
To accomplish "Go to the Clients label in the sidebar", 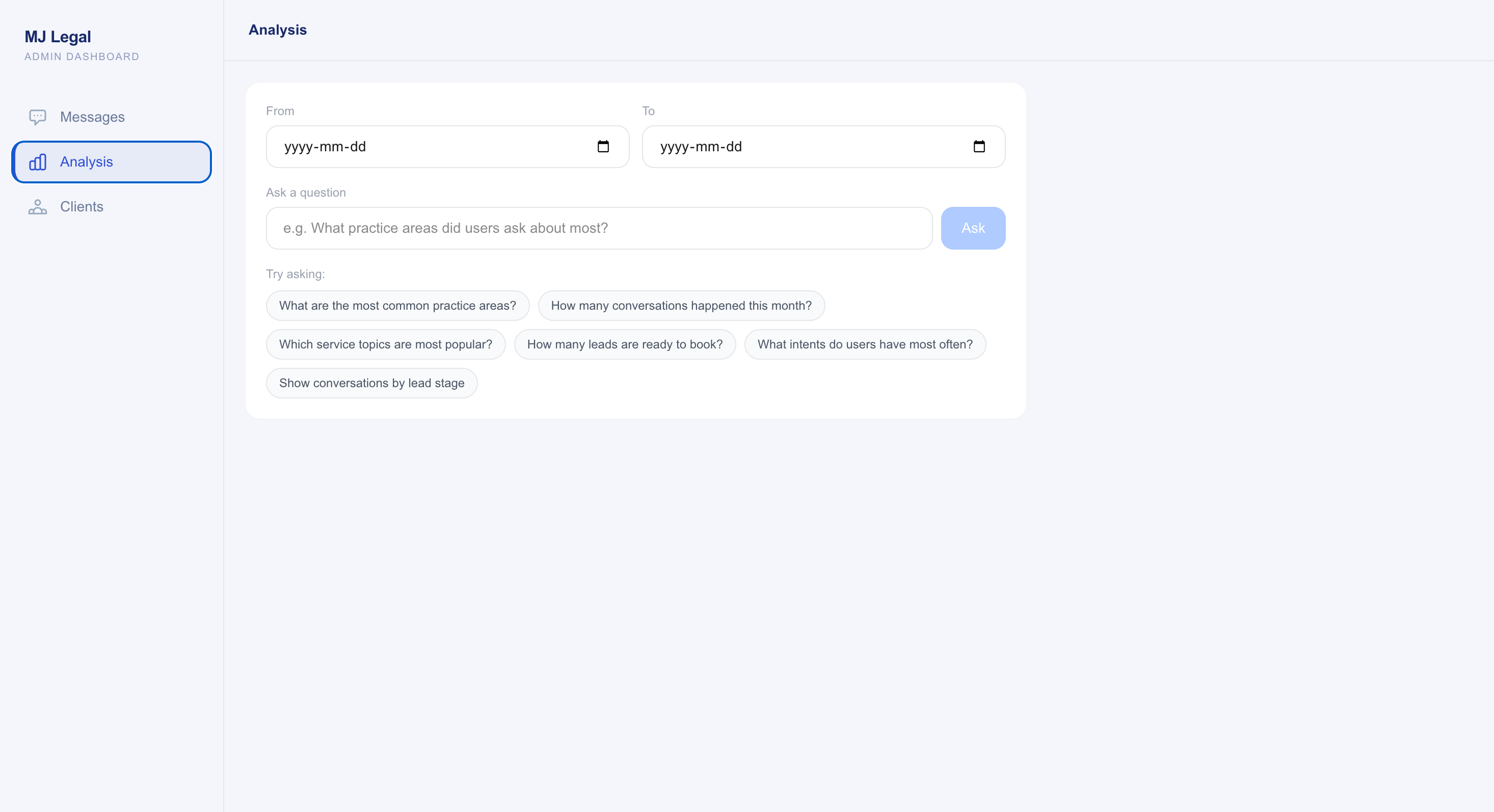I will [82, 206].
